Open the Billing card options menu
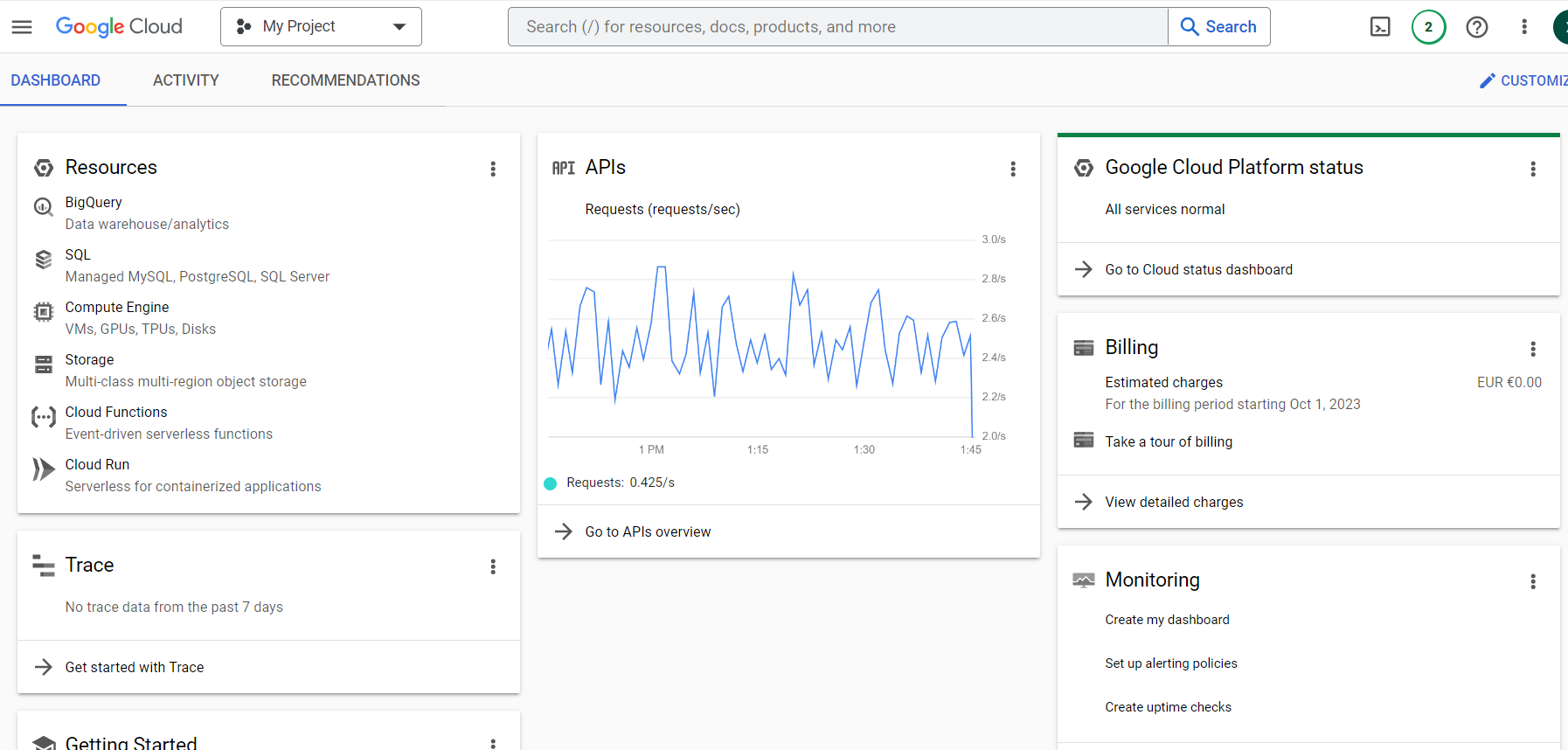This screenshot has width=1568, height=750. point(1533,349)
